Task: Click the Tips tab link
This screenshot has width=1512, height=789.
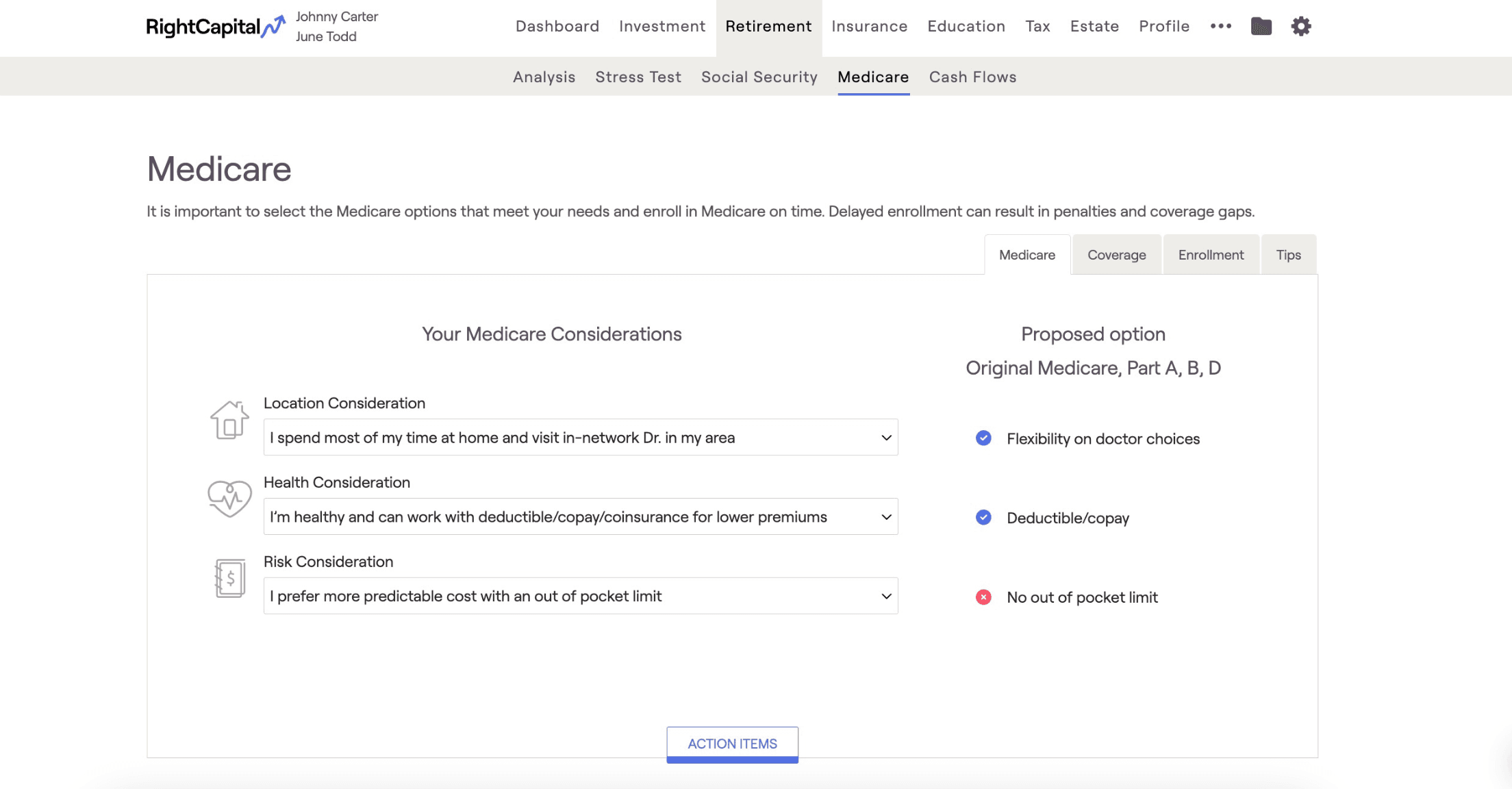Action: [1289, 254]
